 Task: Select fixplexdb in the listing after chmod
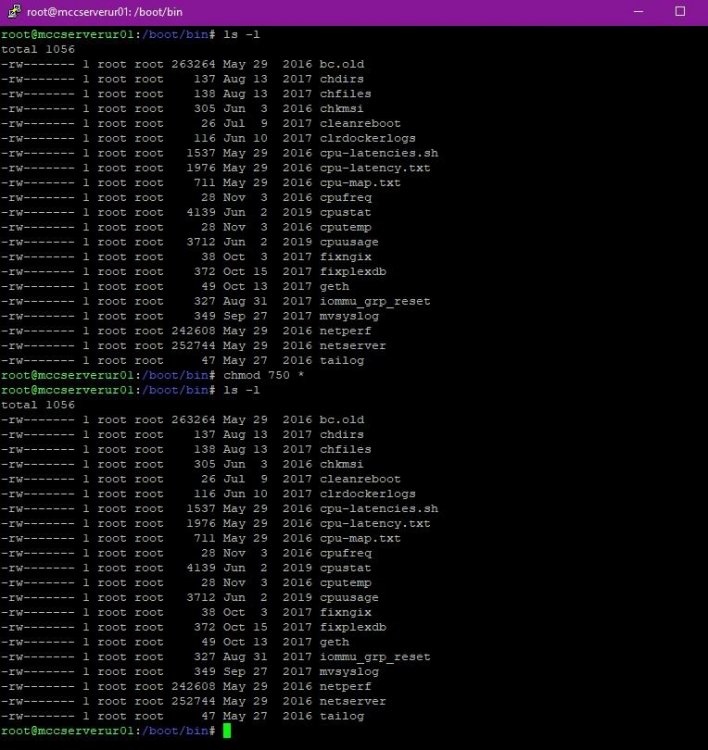(353, 627)
